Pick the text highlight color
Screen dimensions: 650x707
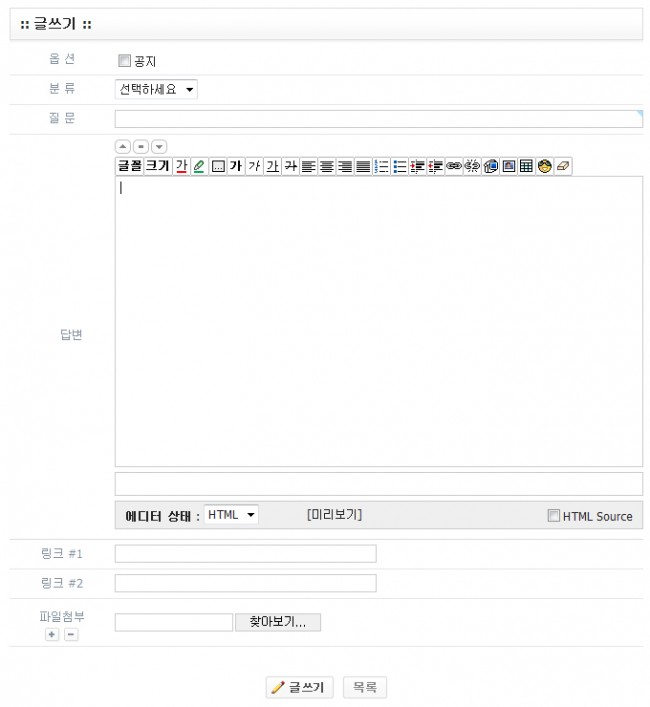pyautogui.click(x=199, y=166)
